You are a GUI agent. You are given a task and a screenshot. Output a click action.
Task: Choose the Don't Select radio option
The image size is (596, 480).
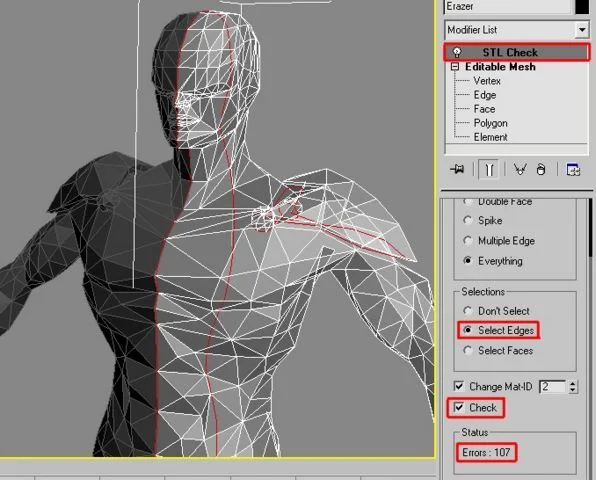[468, 311]
